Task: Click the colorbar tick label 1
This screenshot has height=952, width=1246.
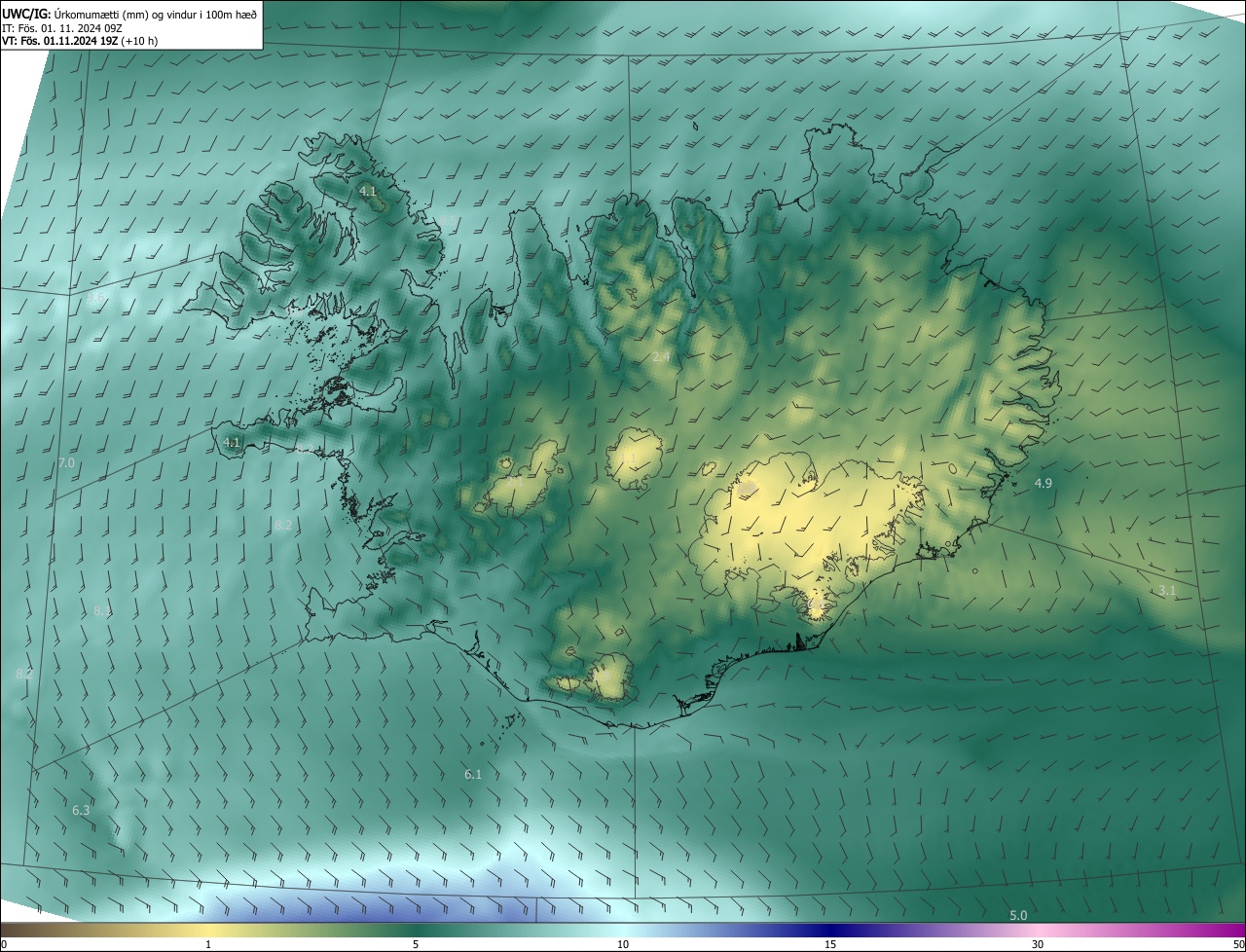Action: pos(208,944)
